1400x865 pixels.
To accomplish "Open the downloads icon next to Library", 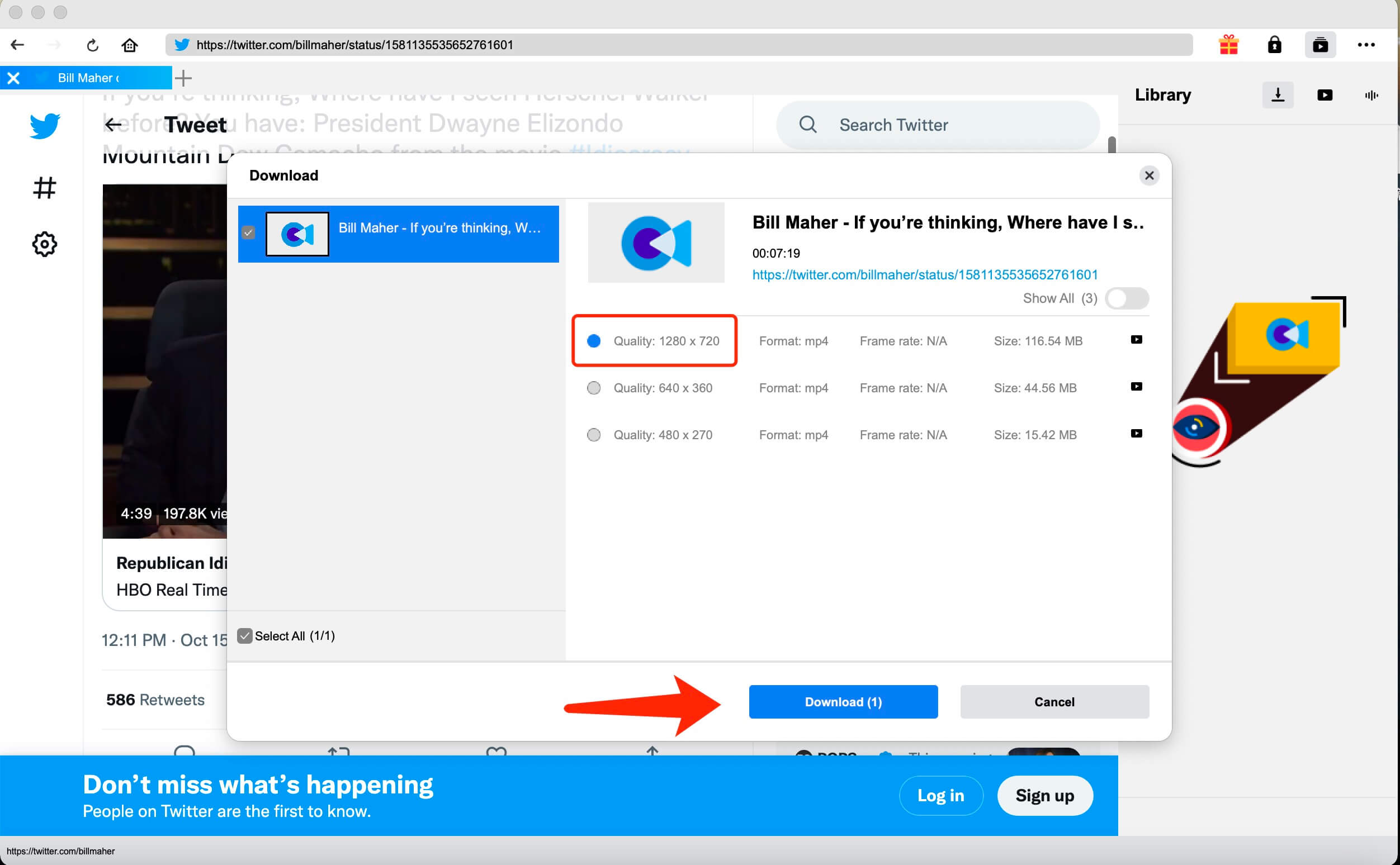I will pyautogui.click(x=1278, y=94).
